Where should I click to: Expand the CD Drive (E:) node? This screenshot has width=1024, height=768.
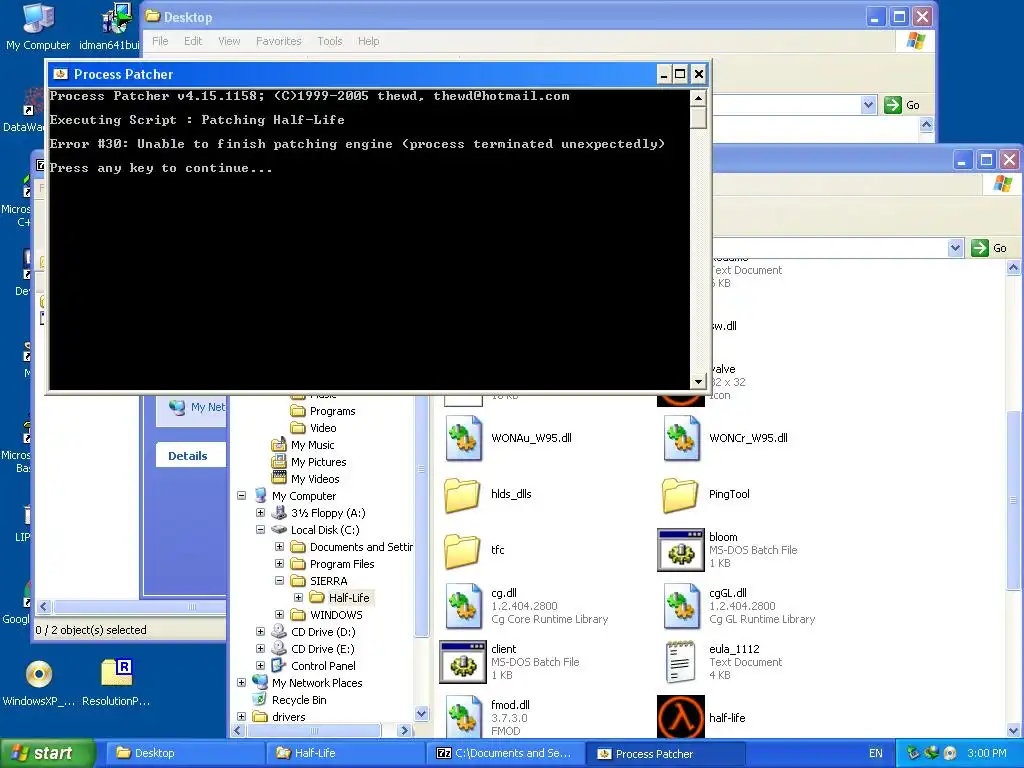tap(261, 648)
